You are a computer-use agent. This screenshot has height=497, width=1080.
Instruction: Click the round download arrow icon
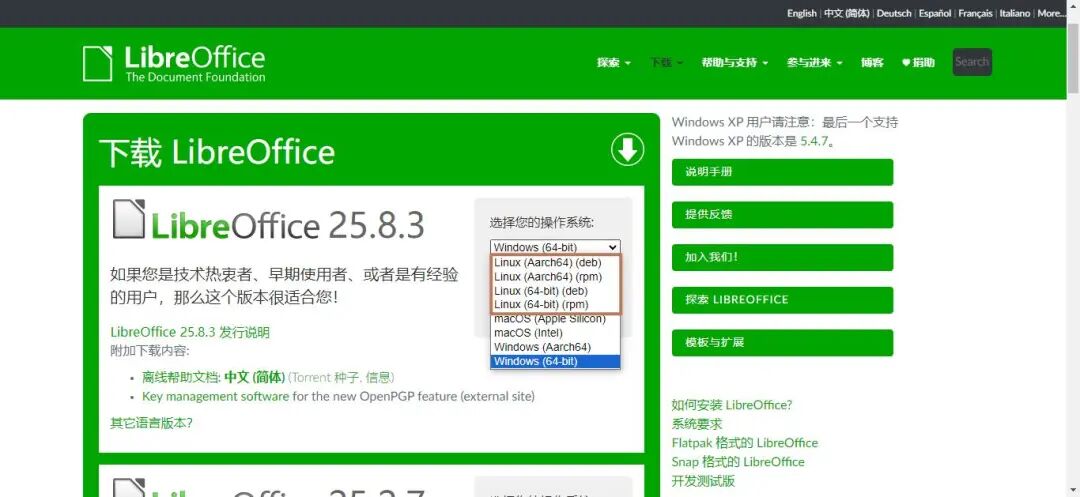pos(627,149)
